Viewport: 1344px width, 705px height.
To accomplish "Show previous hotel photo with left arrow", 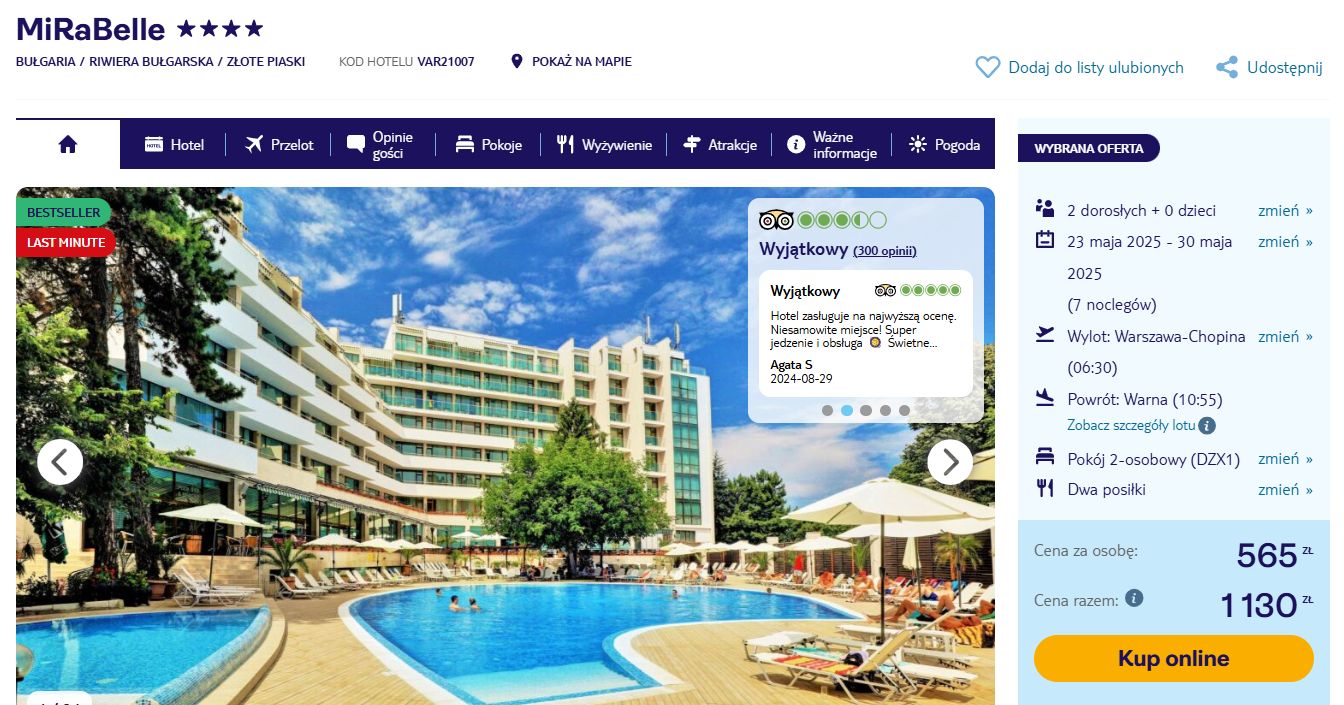I will [x=60, y=462].
